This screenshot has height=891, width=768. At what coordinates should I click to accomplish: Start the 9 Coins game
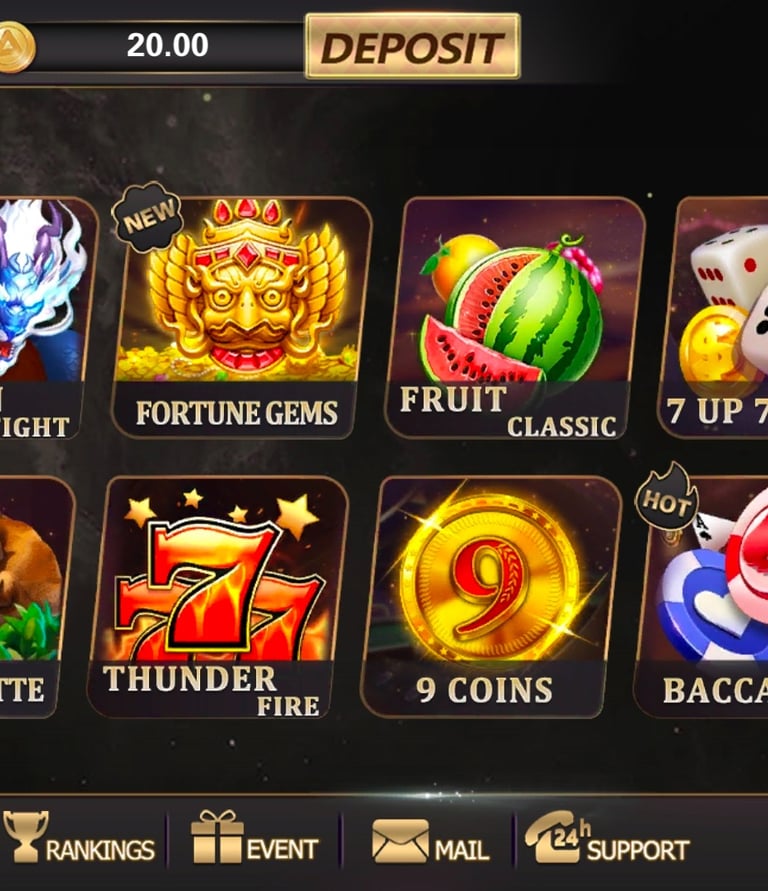[491, 597]
